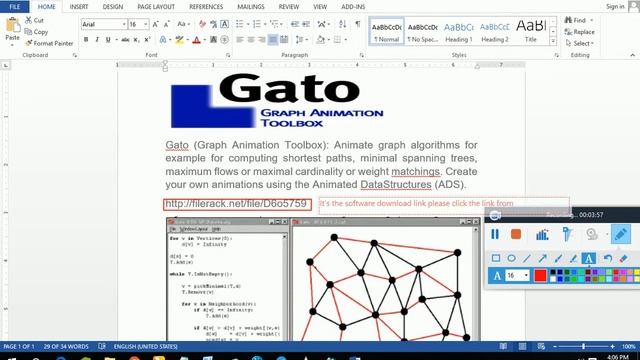This screenshot has width=640, height=360.
Task: Click the Numbering list icon
Action: [x=256, y=24]
